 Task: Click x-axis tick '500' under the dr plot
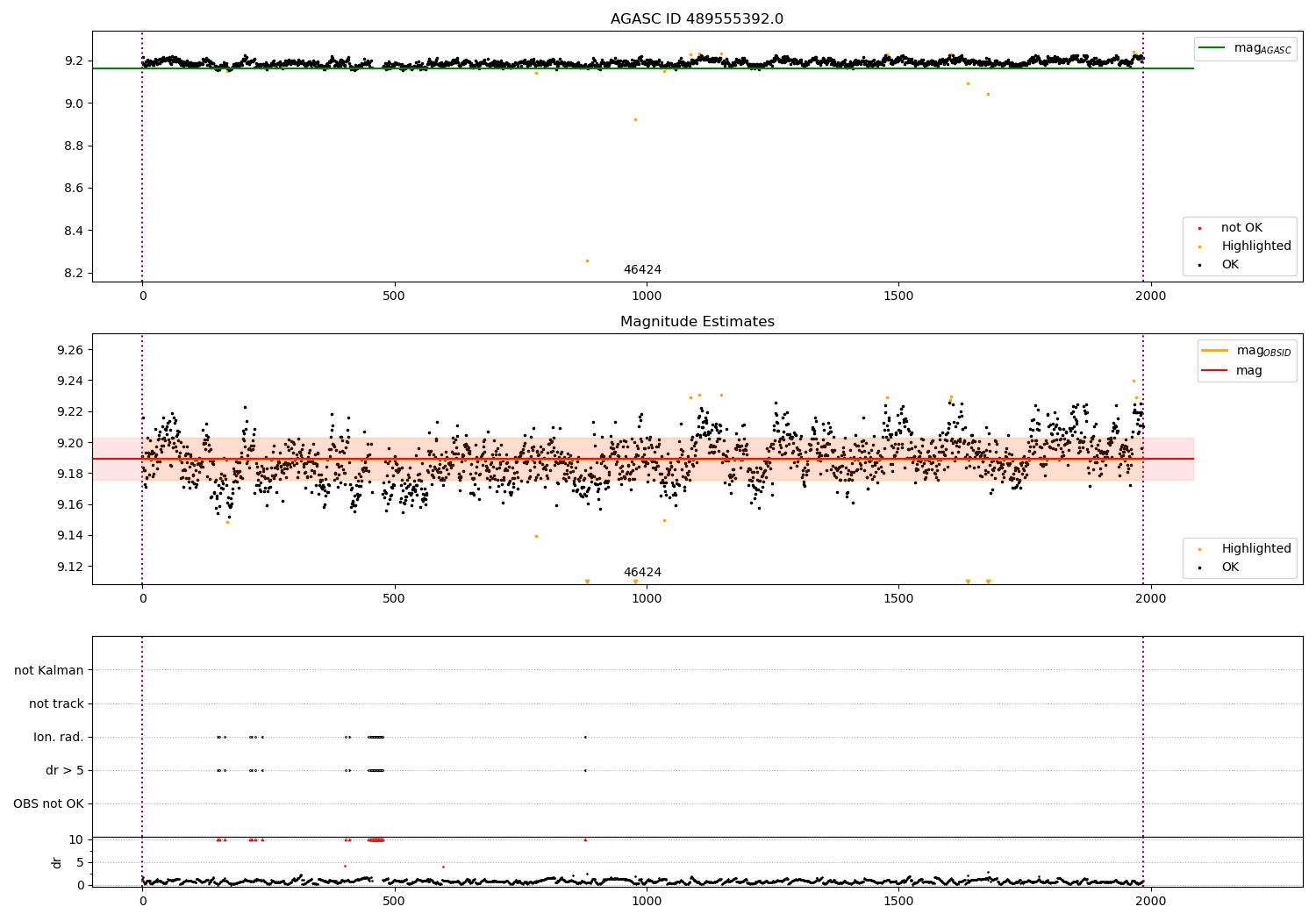click(x=394, y=901)
